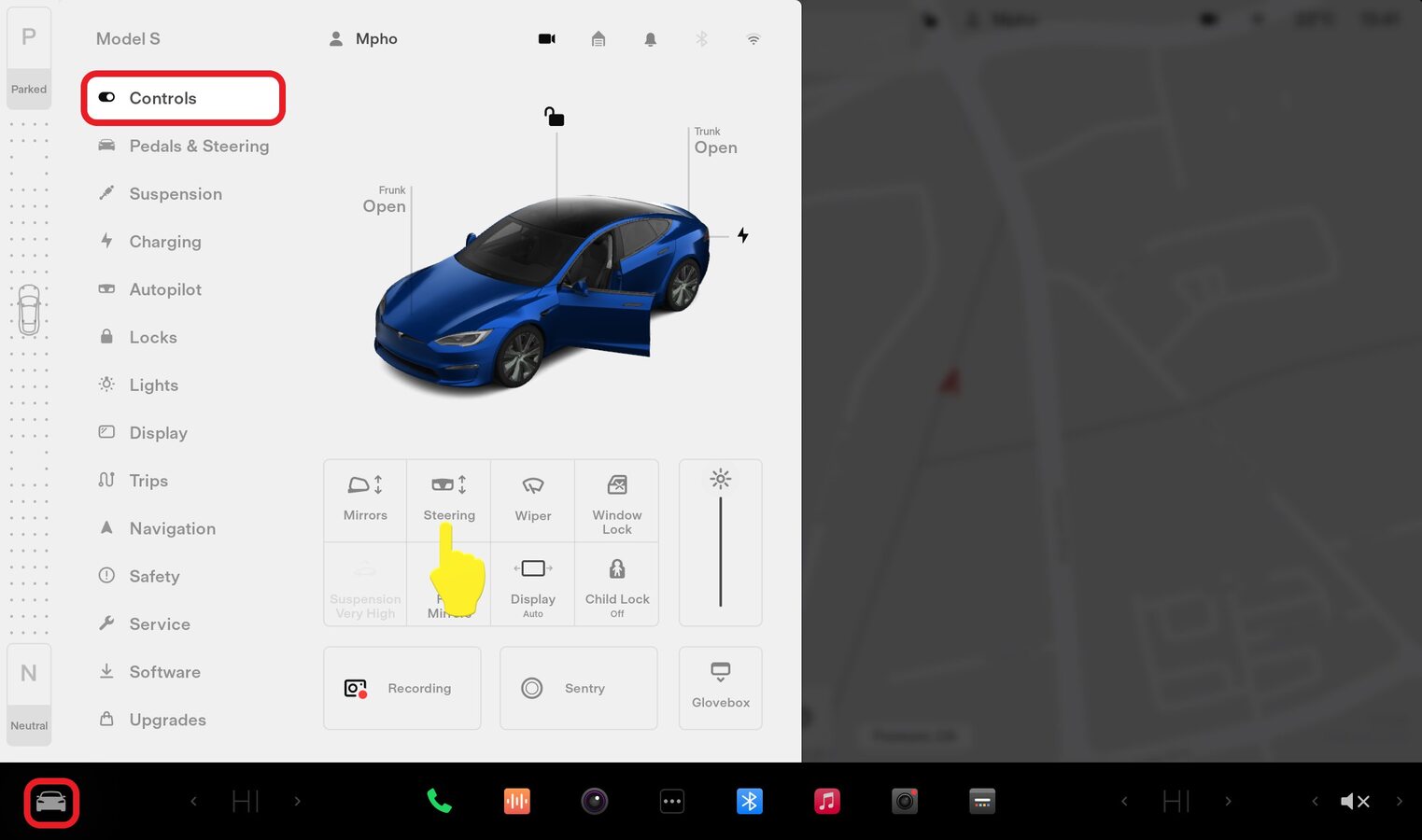This screenshot has width=1422, height=840.
Task: Adjust the display brightness slider
Action: pos(720,551)
